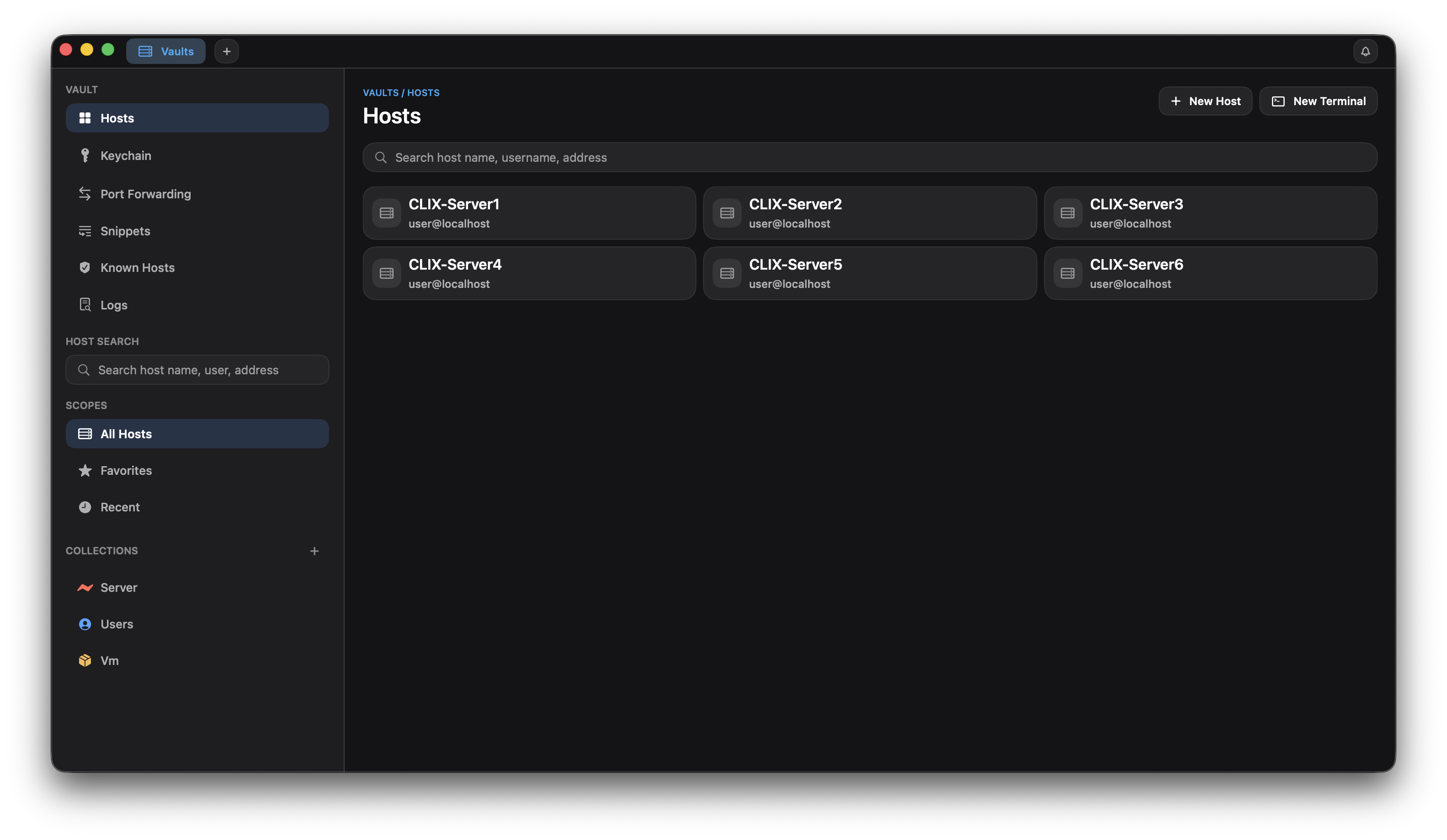
Task: Select the All Hosts scope
Action: [x=197, y=434]
